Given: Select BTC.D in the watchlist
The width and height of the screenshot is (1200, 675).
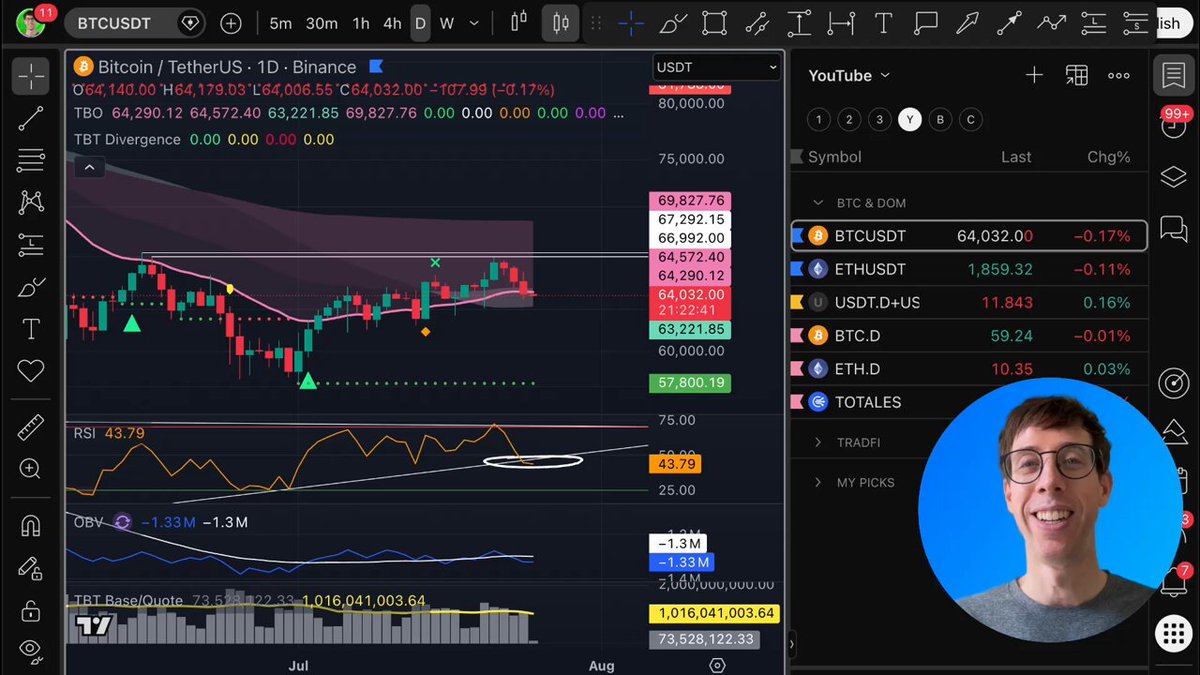Looking at the screenshot, I should [969, 335].
